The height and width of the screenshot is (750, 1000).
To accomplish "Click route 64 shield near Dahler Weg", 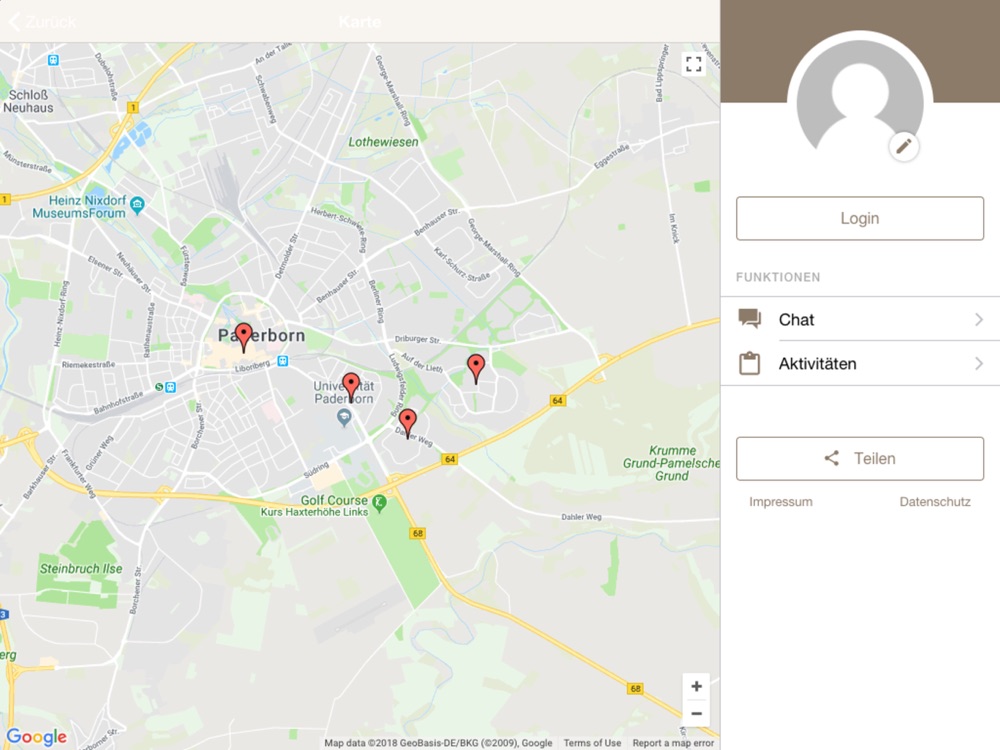I will tap(450, 459).
